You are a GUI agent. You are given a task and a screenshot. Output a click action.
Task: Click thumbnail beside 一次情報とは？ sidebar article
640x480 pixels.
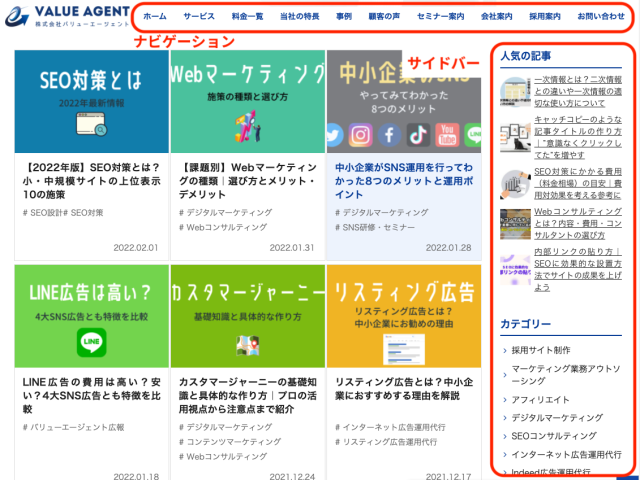515,92
